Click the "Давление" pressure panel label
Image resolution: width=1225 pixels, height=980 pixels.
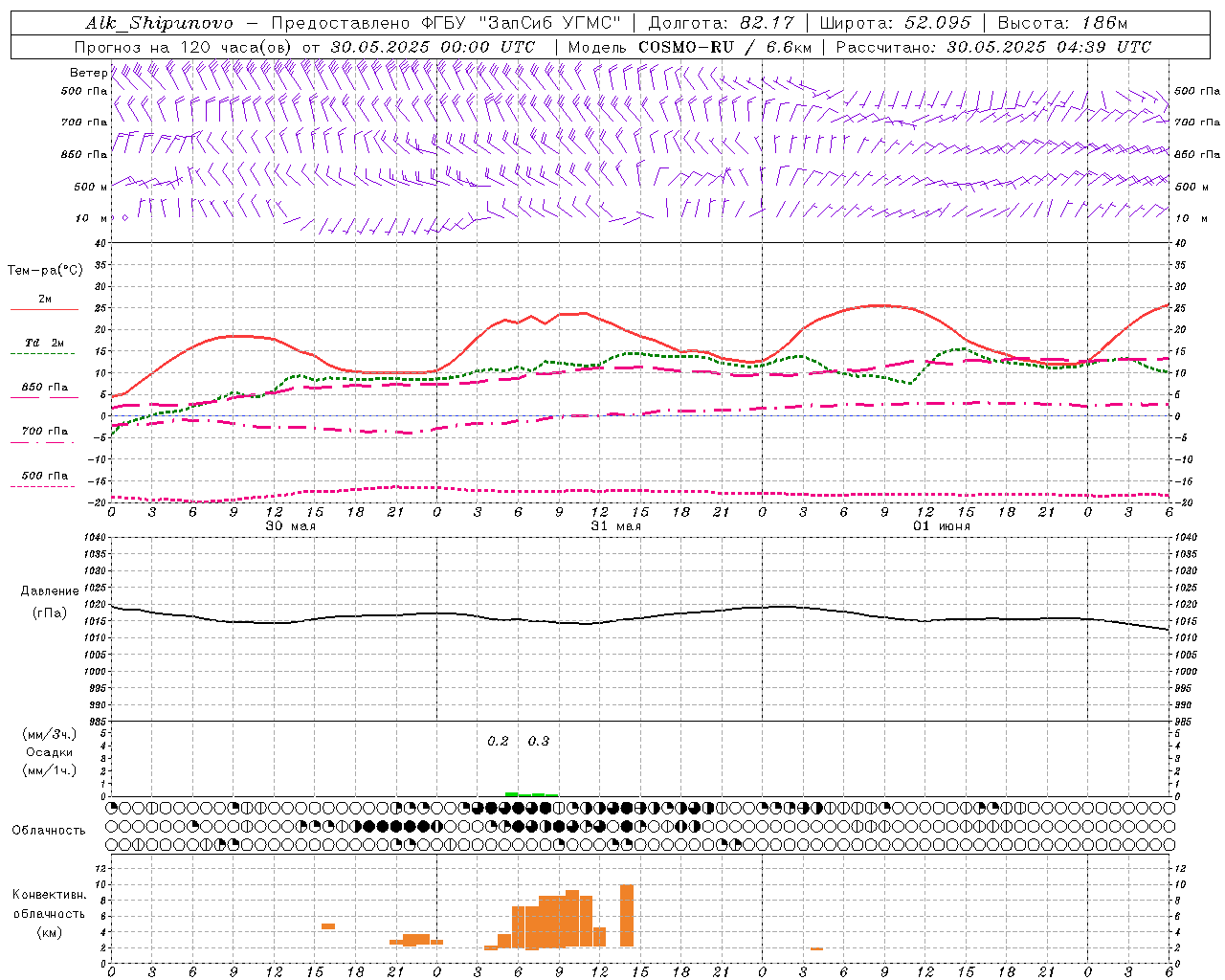pyautogui.click(x=50, y=591)
